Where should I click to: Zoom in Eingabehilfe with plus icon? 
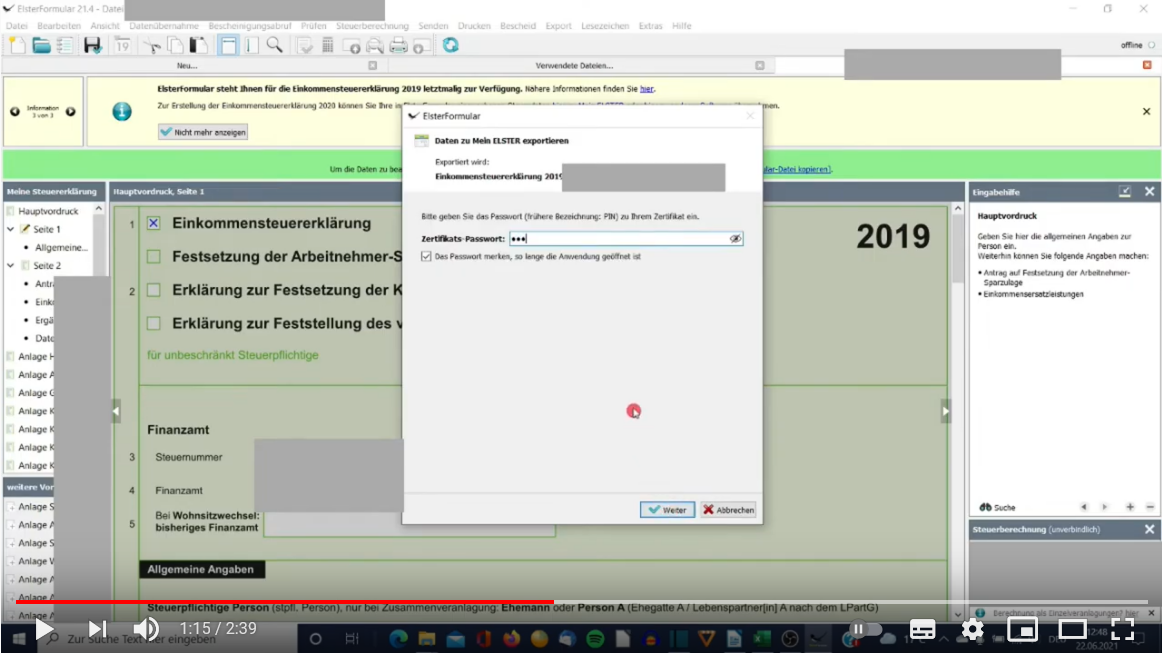(1130, 507)
